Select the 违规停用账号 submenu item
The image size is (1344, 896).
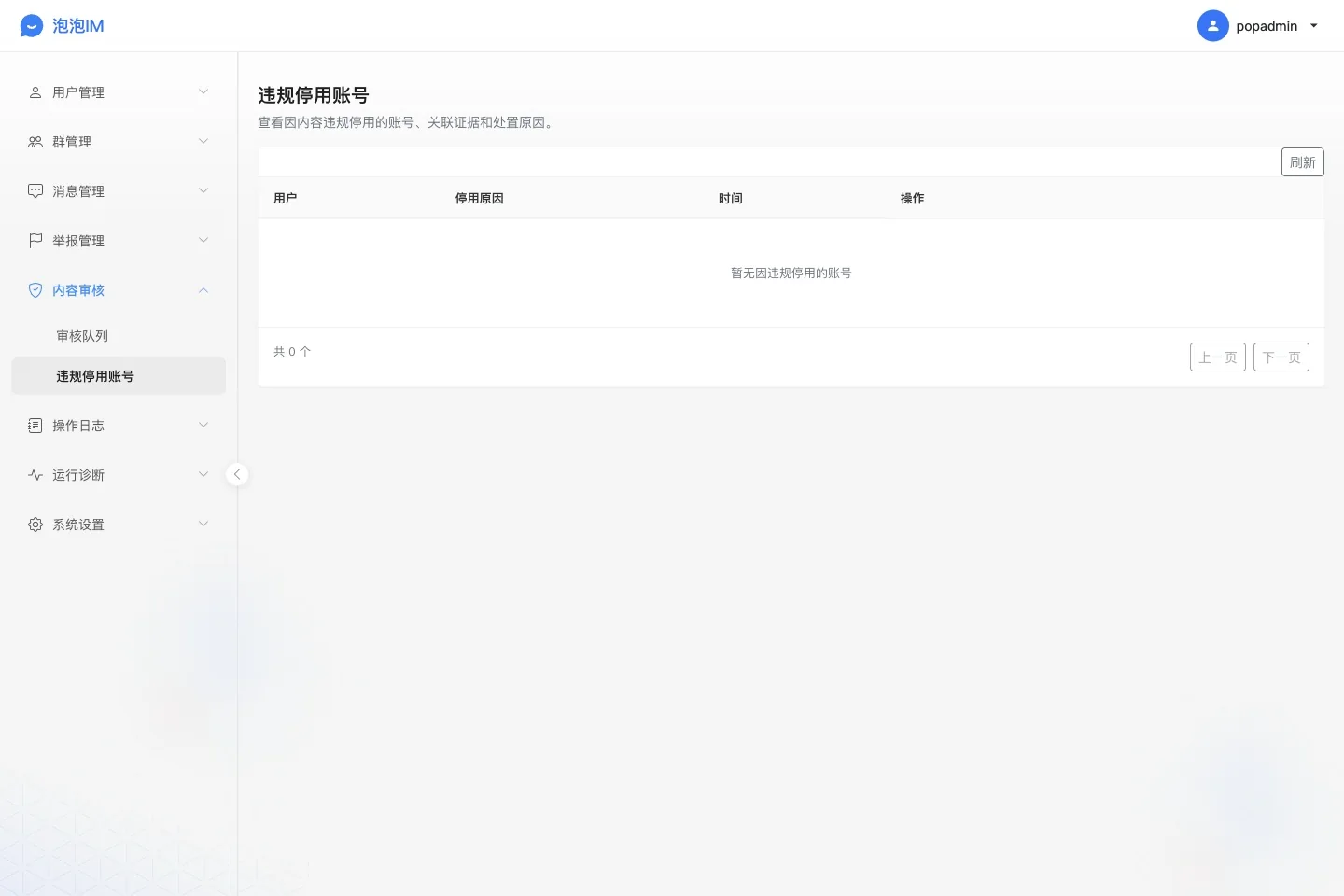119,376
